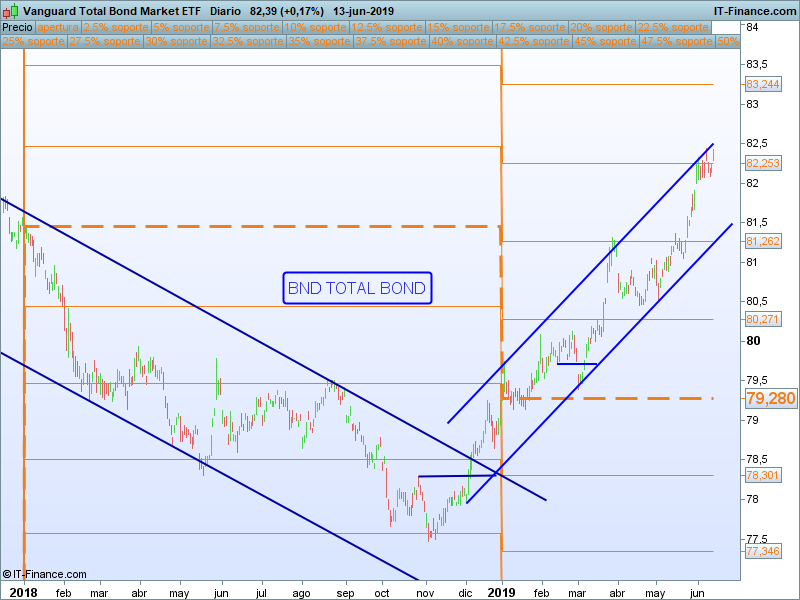Image resolution: width=800 pixels, height=600 pixels.
Task: Click the nov label on time axis
Action: (425, 593)
